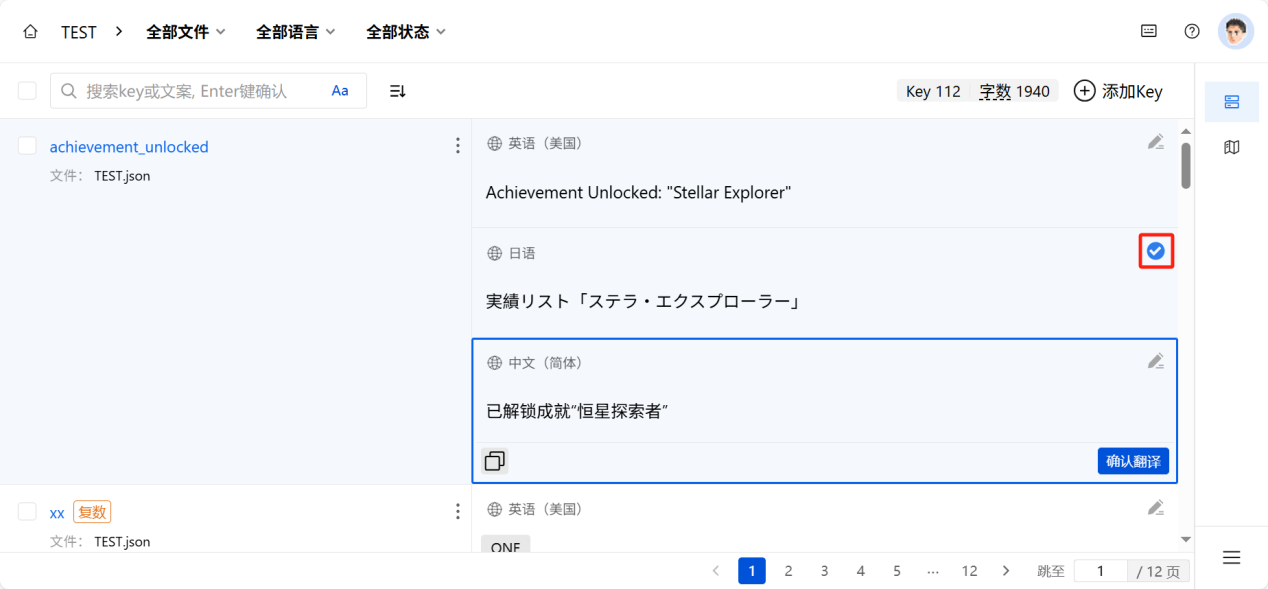Expand the 全部文件 dropdown
The width and height of the screenshot is (1268, 589).
coord(186,32)
